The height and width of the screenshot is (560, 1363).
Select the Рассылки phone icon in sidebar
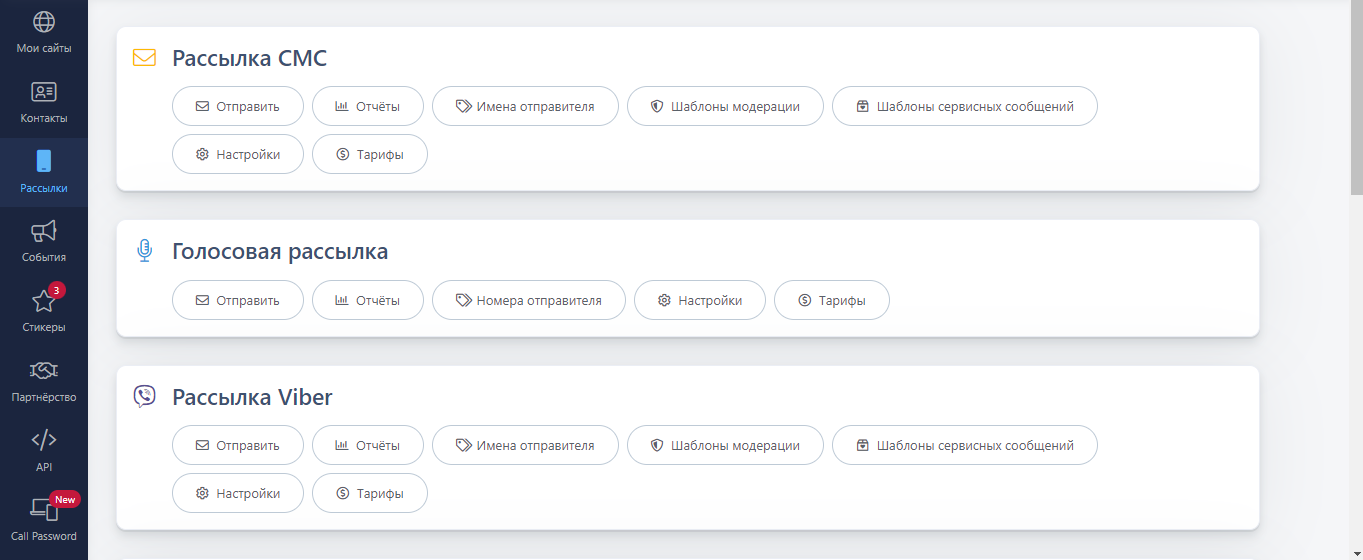pyautogui.click(x=44, y=162)
